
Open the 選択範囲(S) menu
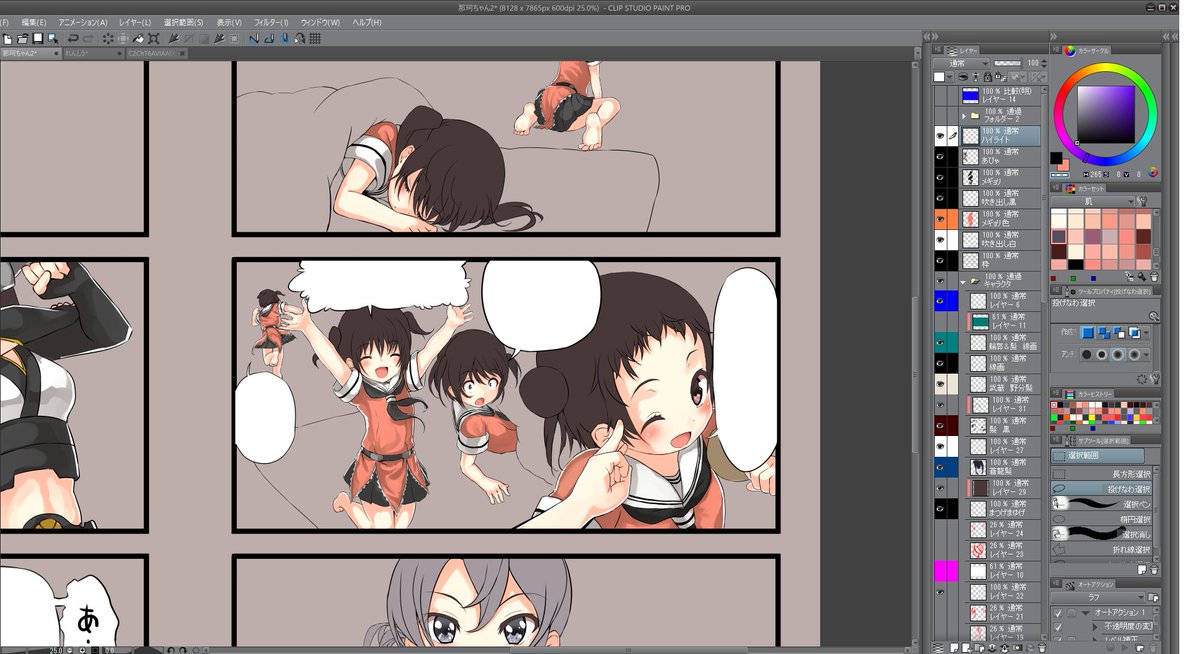184,22
